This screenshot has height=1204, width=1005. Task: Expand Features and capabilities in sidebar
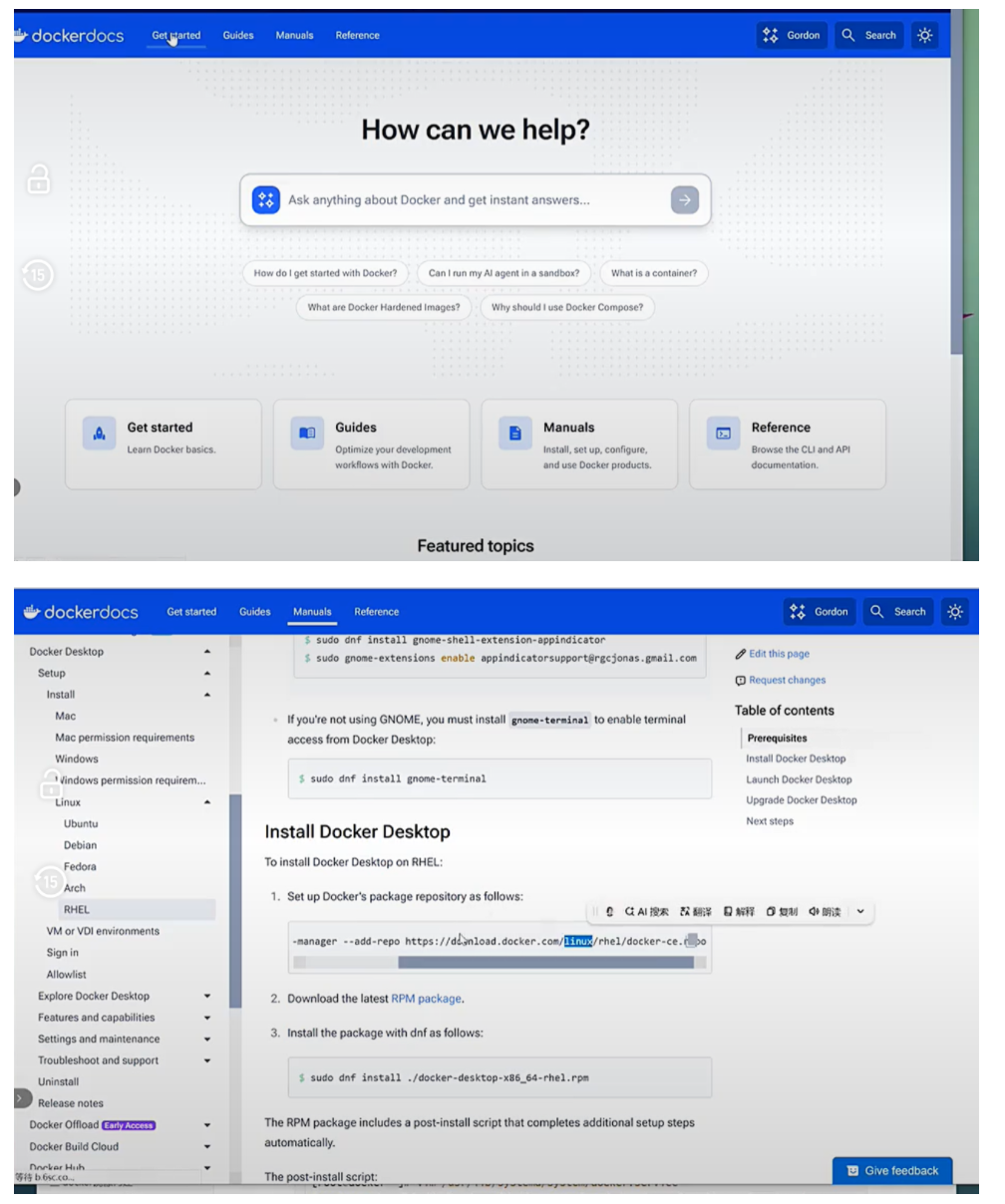pos(207,1018)
